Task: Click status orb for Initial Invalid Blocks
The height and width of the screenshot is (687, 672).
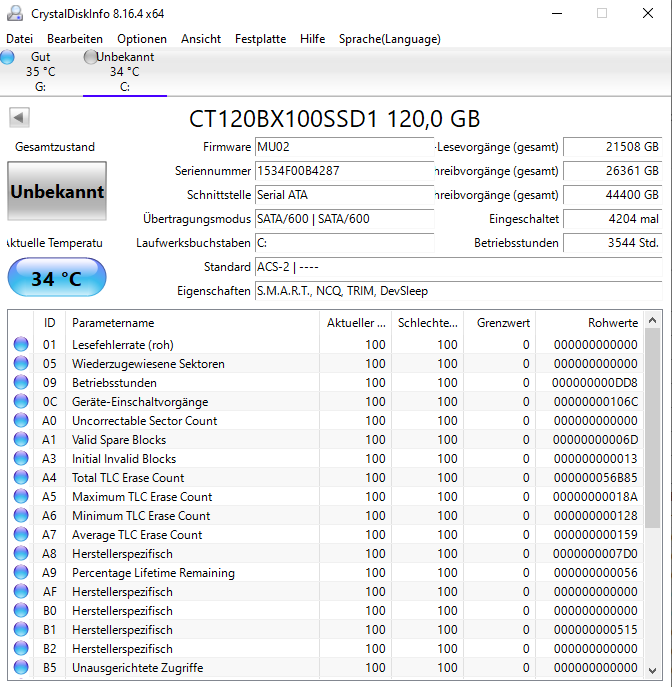Action: (21, 458)
